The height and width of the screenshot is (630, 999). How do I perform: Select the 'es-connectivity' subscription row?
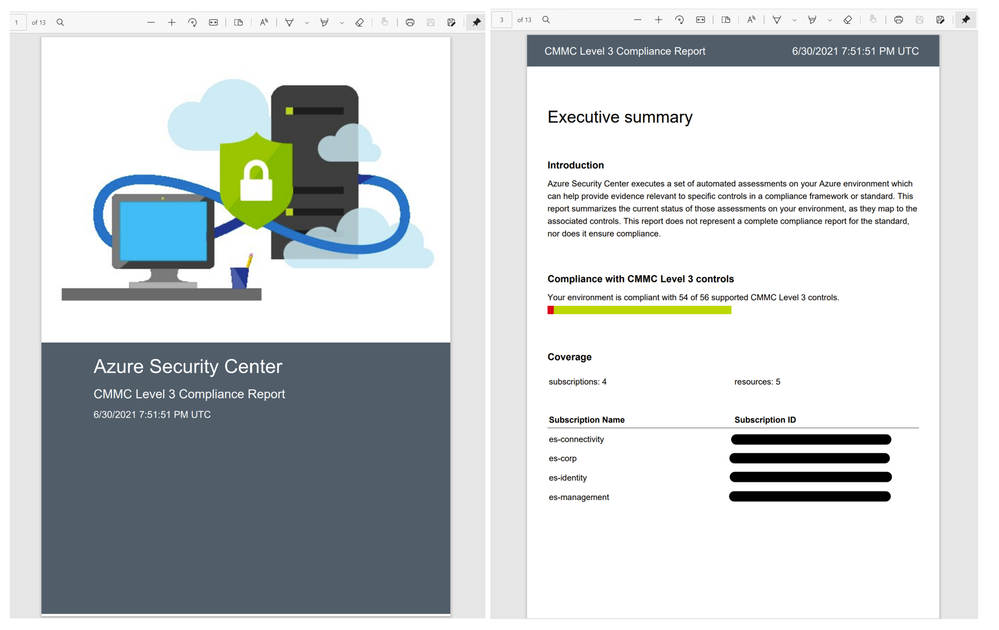pyautogui.click(x=733, y=440)
